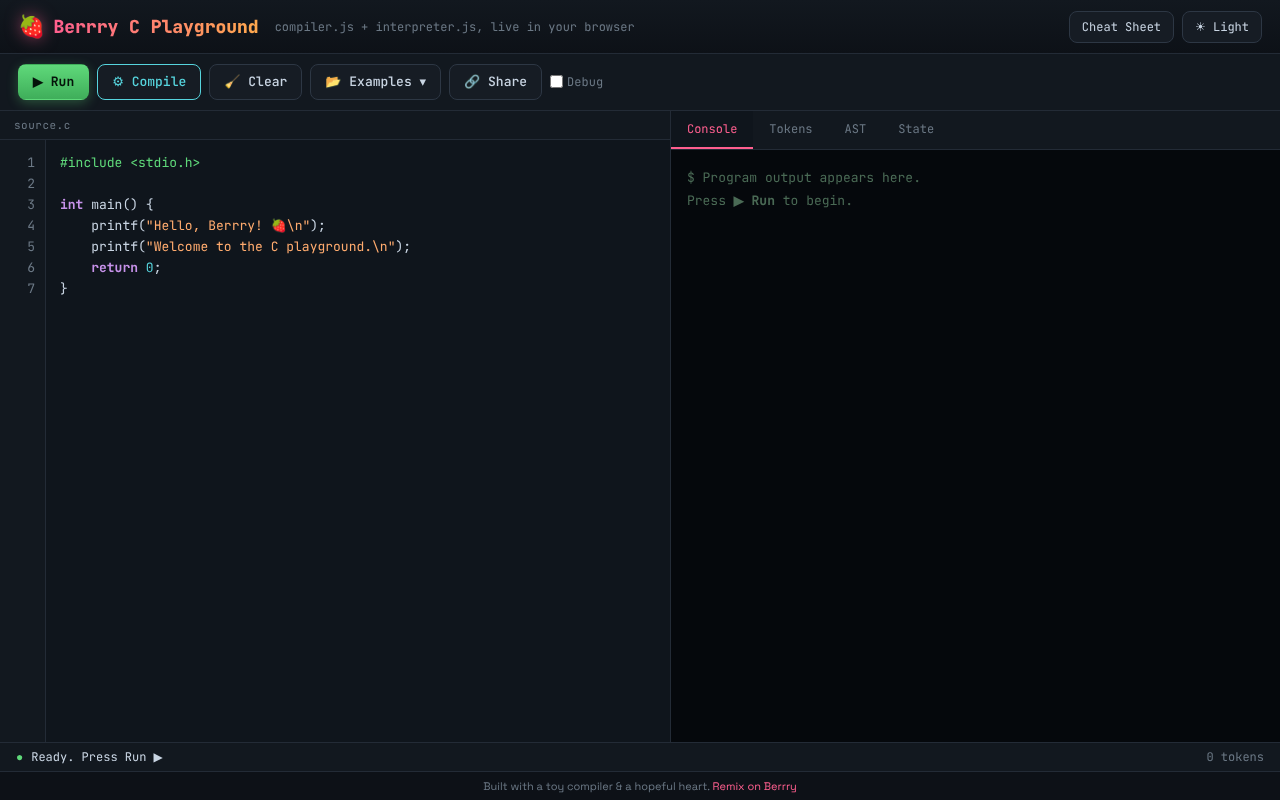Open the Cheat Sheet
Viewport: 1280px width, 800px height.
pos(1121,27)
